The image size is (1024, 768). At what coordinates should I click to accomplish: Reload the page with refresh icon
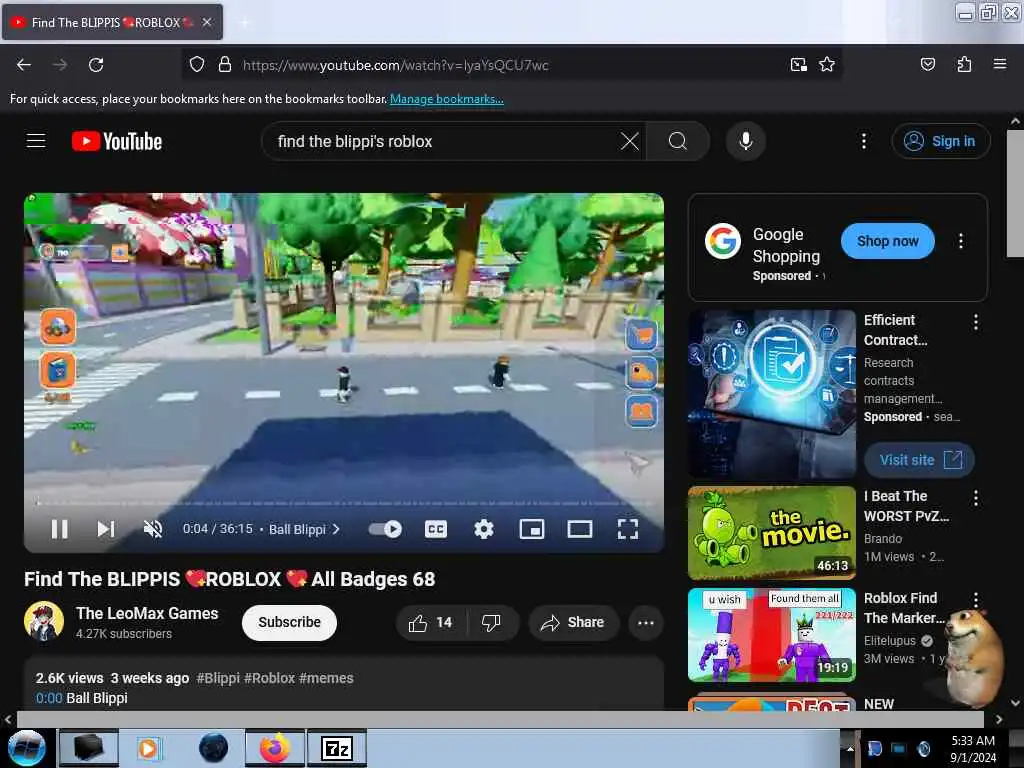click(96, 65)
